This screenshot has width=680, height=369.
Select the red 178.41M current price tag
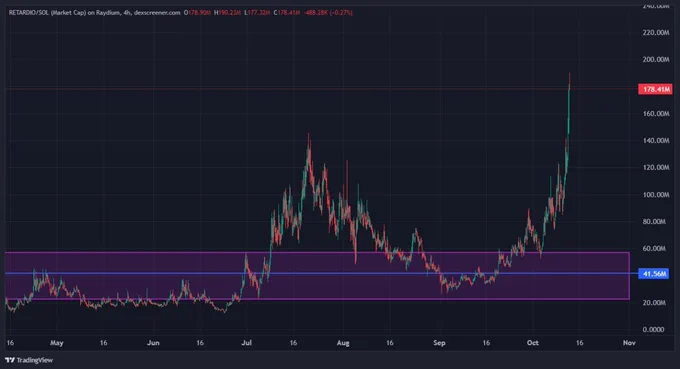coord(655,89)
